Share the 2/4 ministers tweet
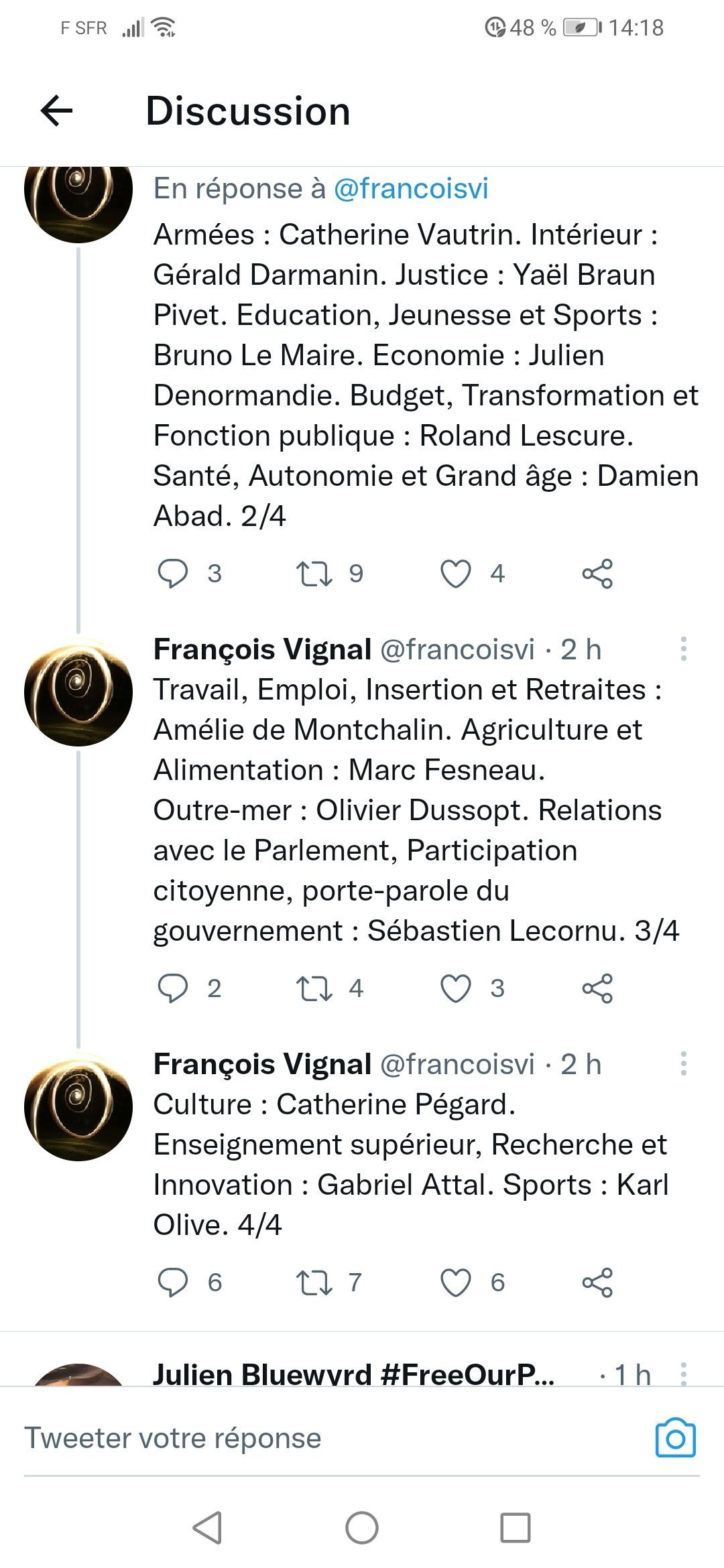The image size is (724, 1568). (597, 574)
